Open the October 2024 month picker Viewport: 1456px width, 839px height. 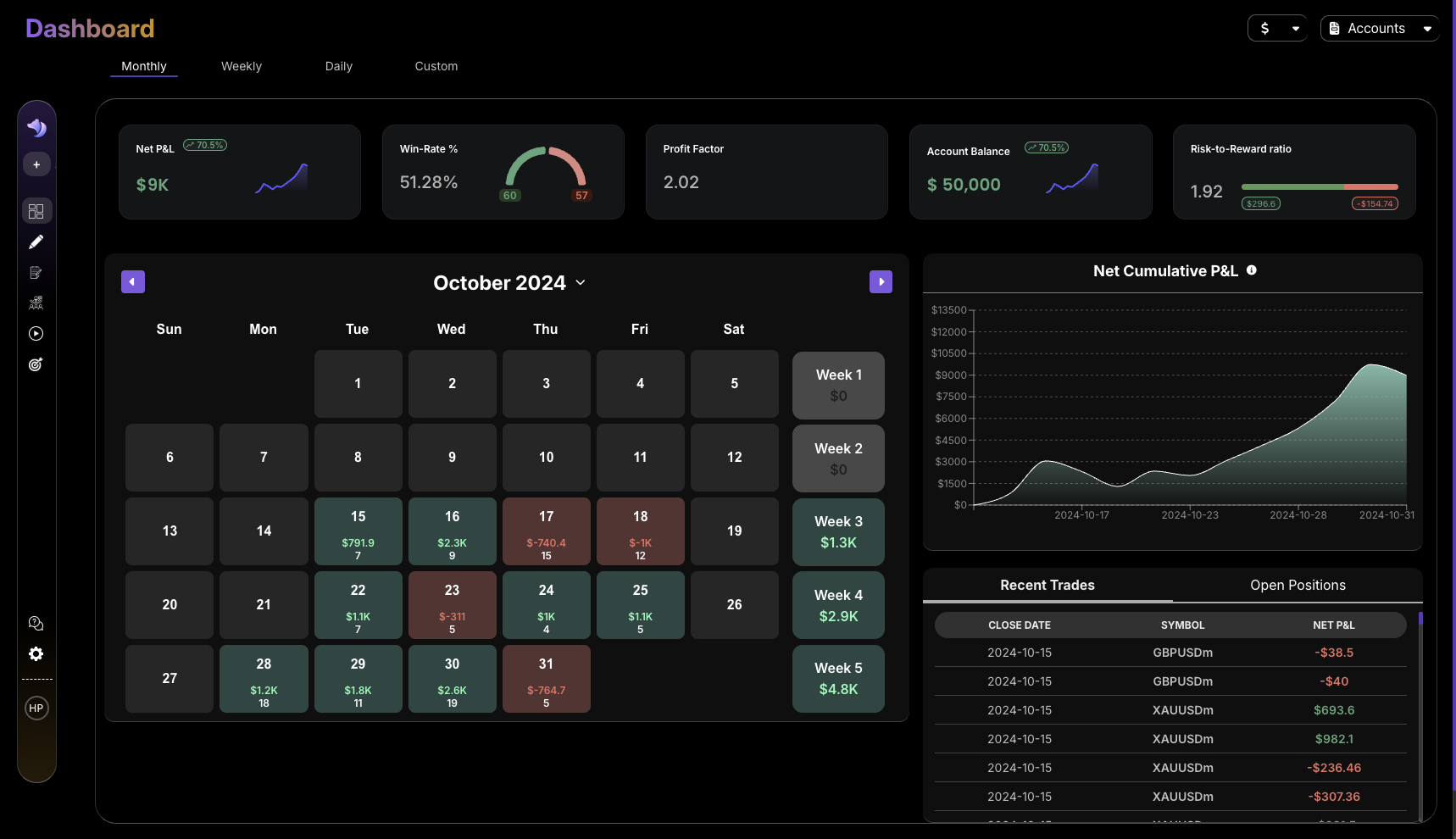pyautogui.click(x=509, y=283)
